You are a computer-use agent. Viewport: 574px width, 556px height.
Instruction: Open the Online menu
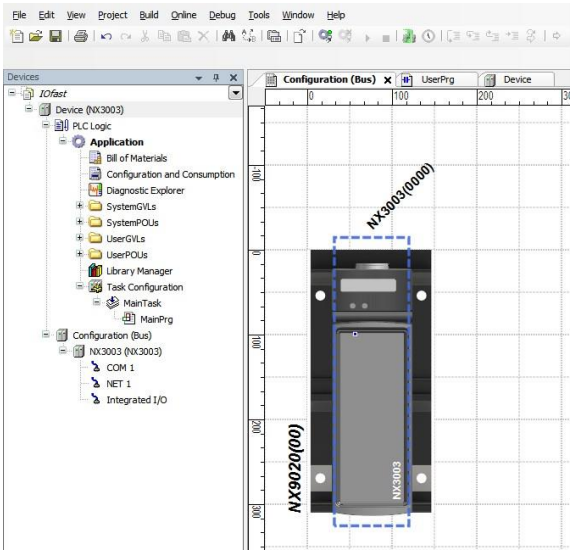183,15
